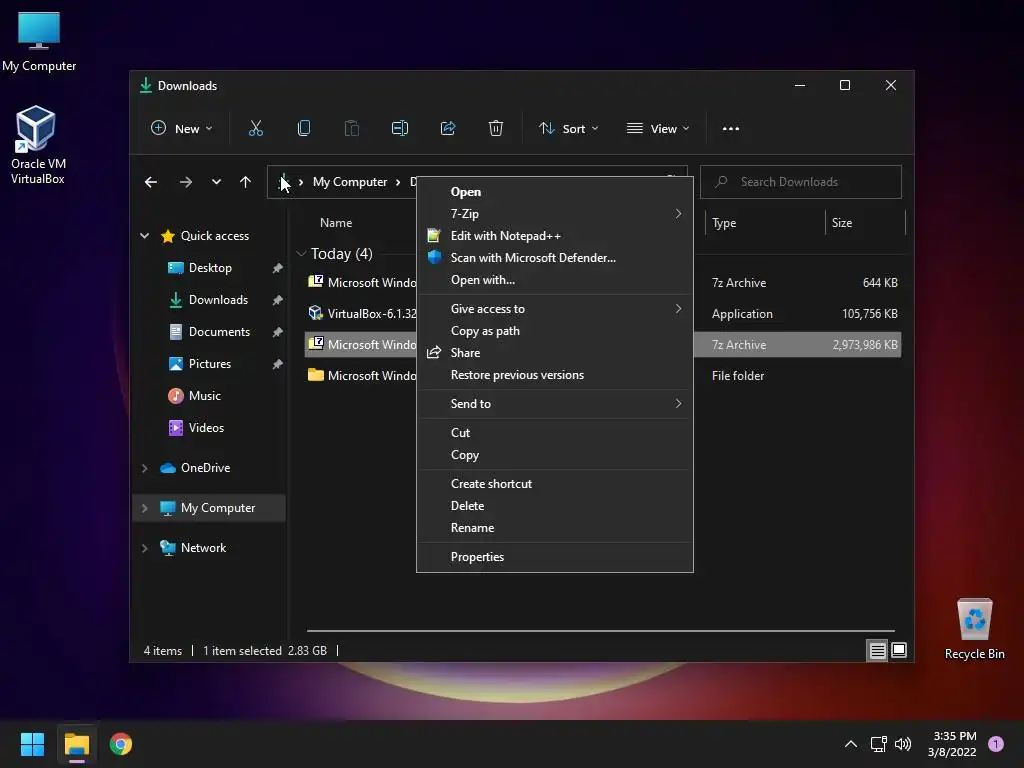The height and width of the screenshot is (768, 1024).
Task: Expand the My Computer tree node
Action: coord(144,508)
